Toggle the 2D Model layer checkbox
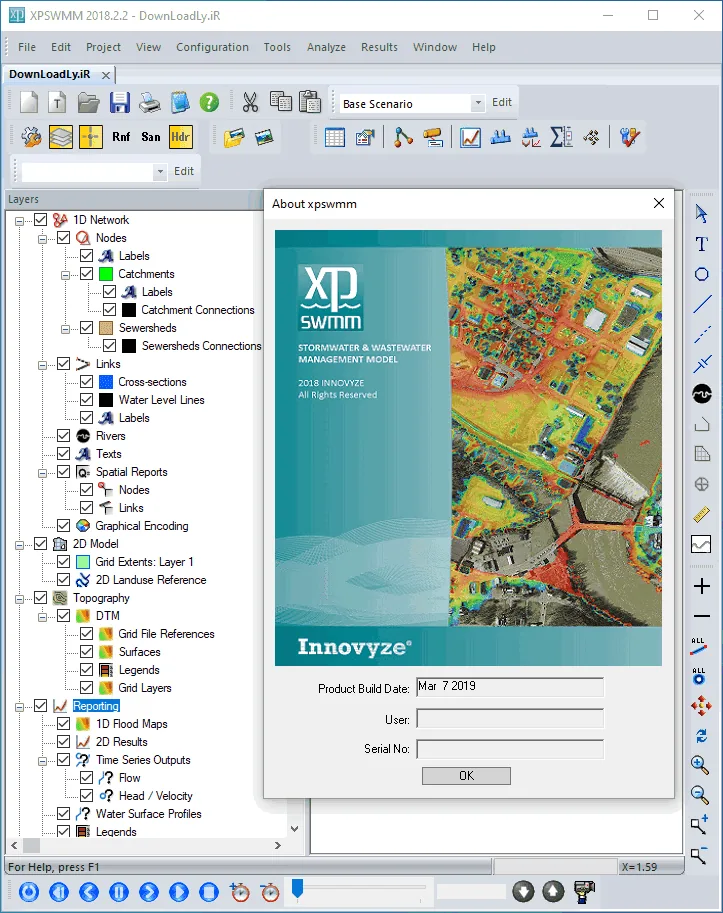The height and width of the screenshot is (913, 723). 40,544
